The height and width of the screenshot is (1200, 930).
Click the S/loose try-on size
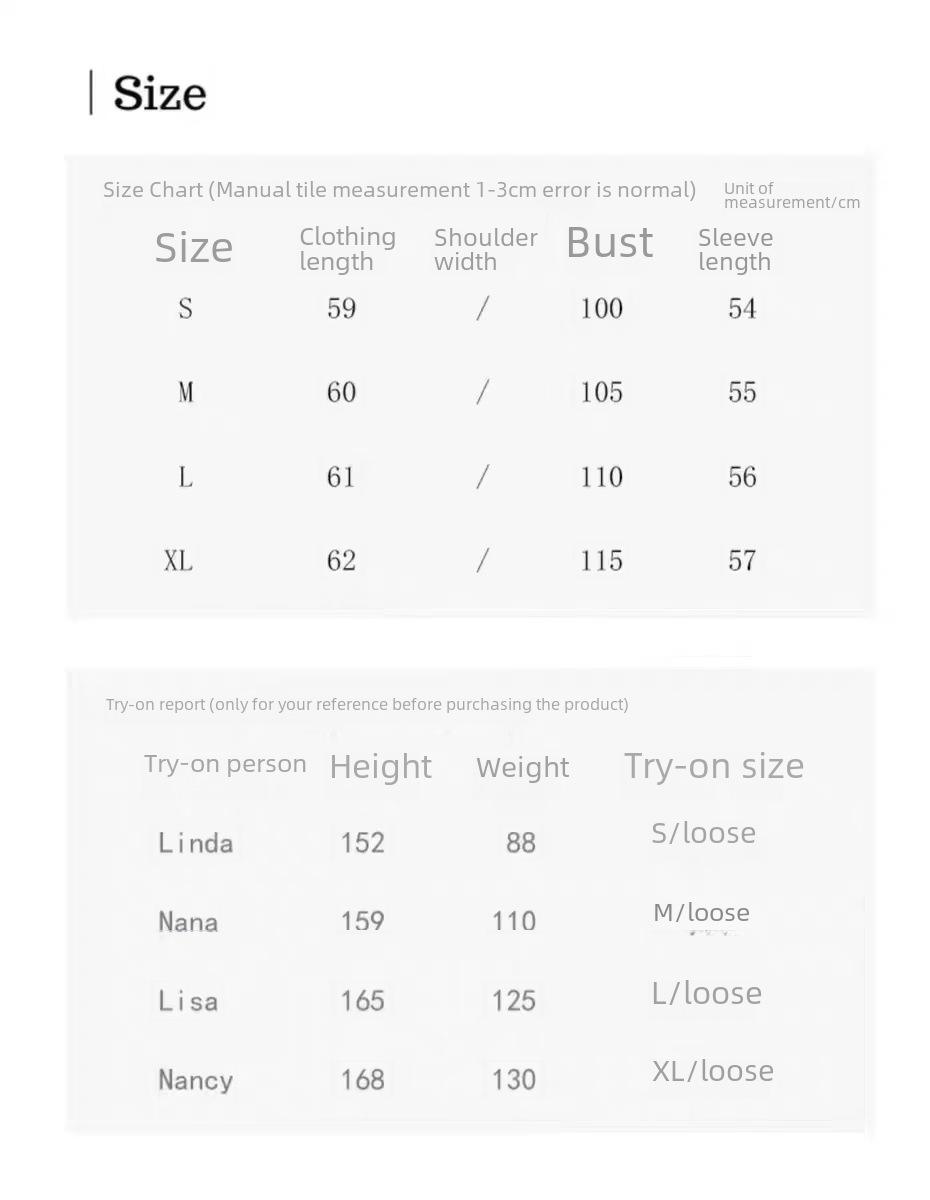click(x=704, y=833)
